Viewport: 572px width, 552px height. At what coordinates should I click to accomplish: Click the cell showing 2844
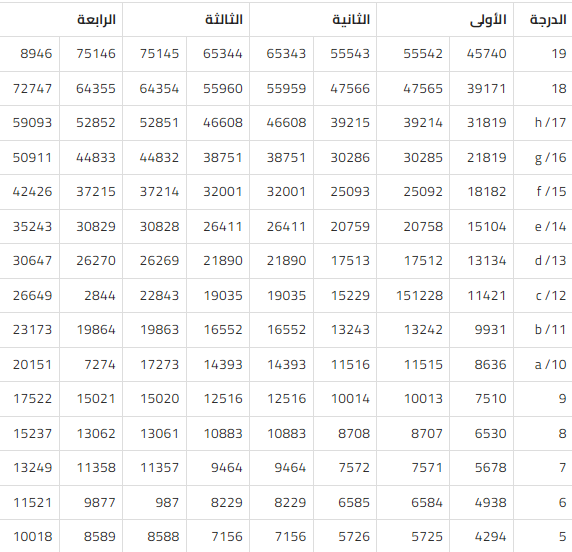pyautogui.click(x=91, y=296)
